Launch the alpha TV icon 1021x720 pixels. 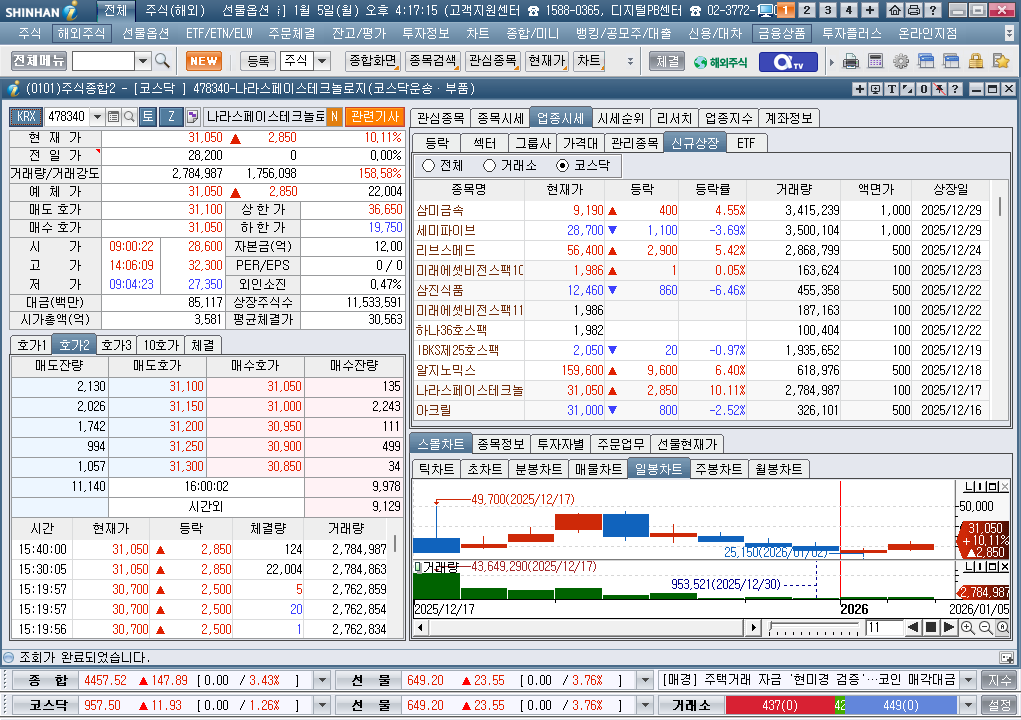coord(787,62)
